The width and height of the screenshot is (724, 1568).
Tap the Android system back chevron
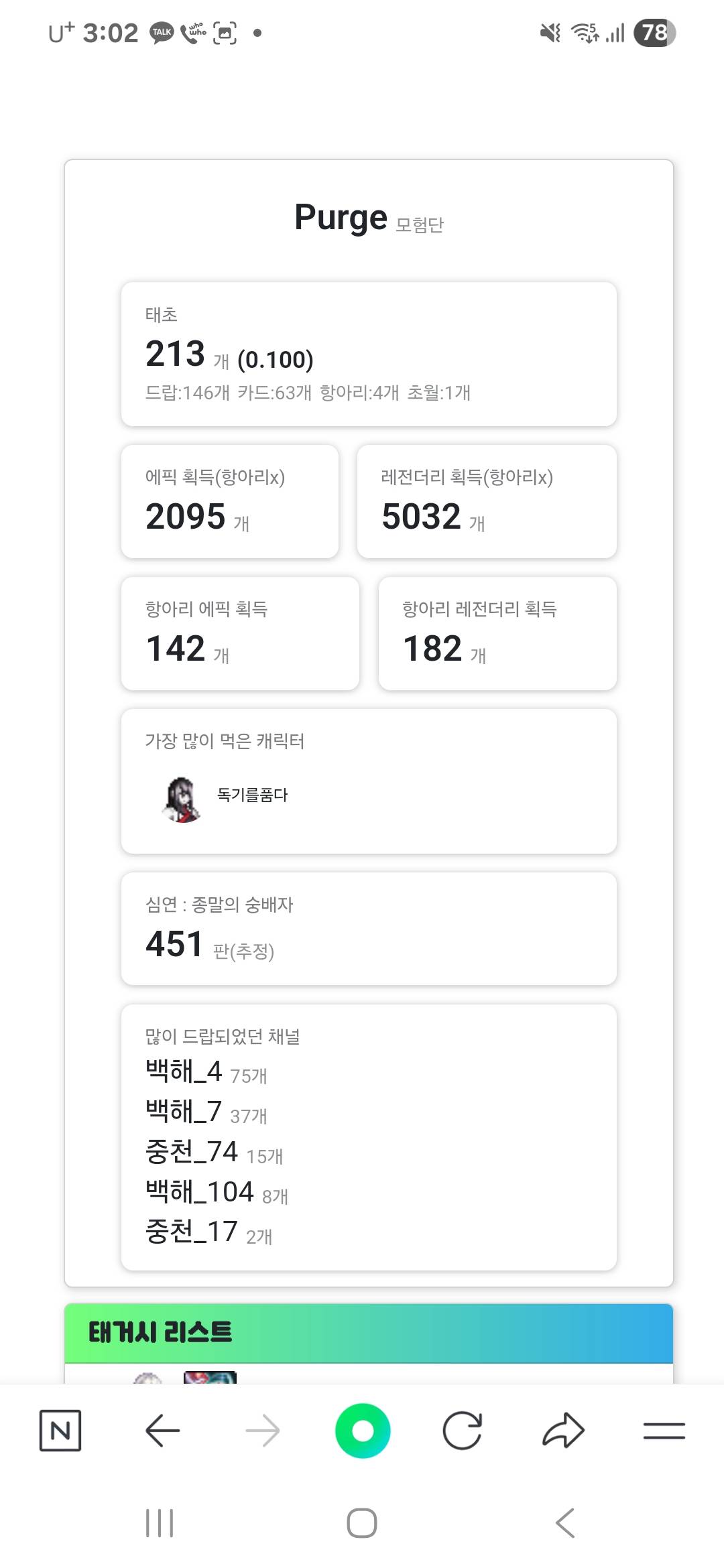tap(565, 1523)
